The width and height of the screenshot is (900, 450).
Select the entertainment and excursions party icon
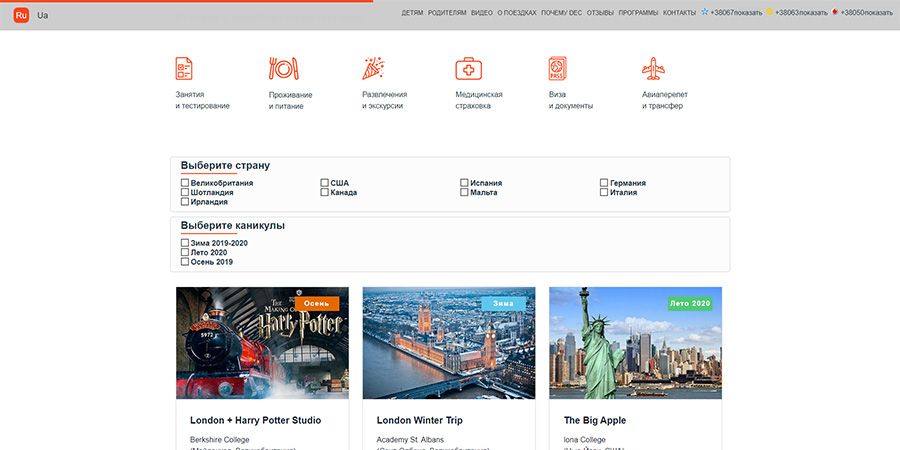pyautogui.click(x=374, y=68)
